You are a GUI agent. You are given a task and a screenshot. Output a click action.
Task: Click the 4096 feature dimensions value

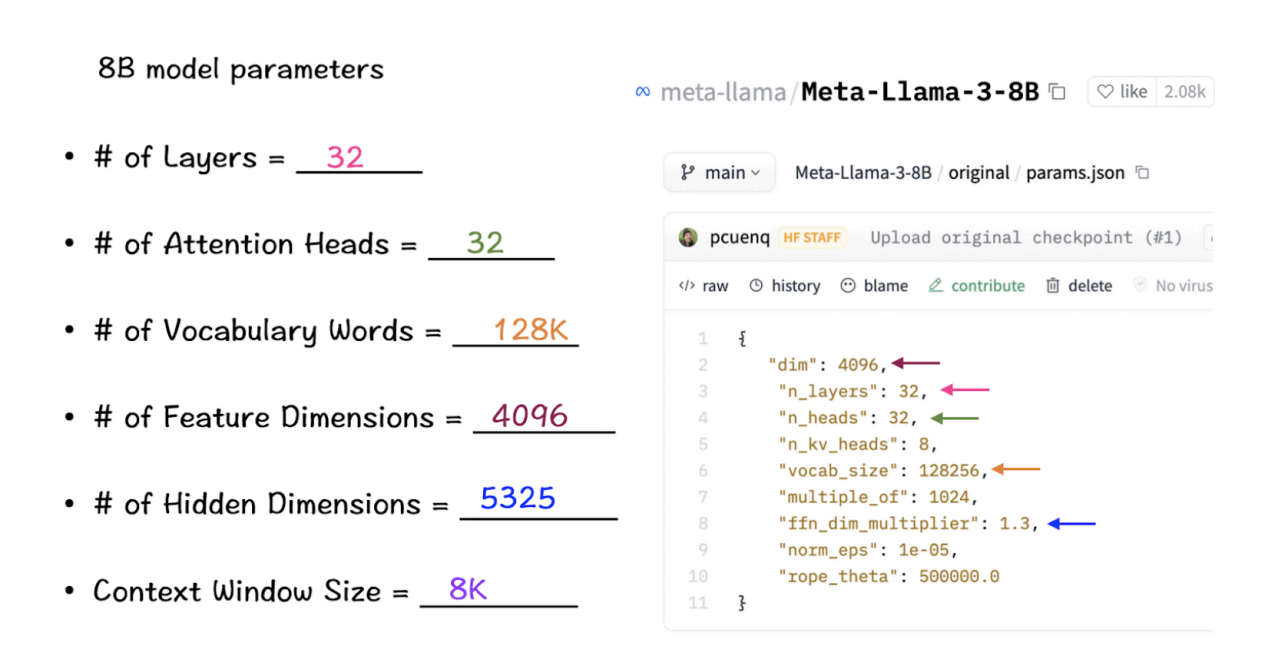click(x=530, y=415)
